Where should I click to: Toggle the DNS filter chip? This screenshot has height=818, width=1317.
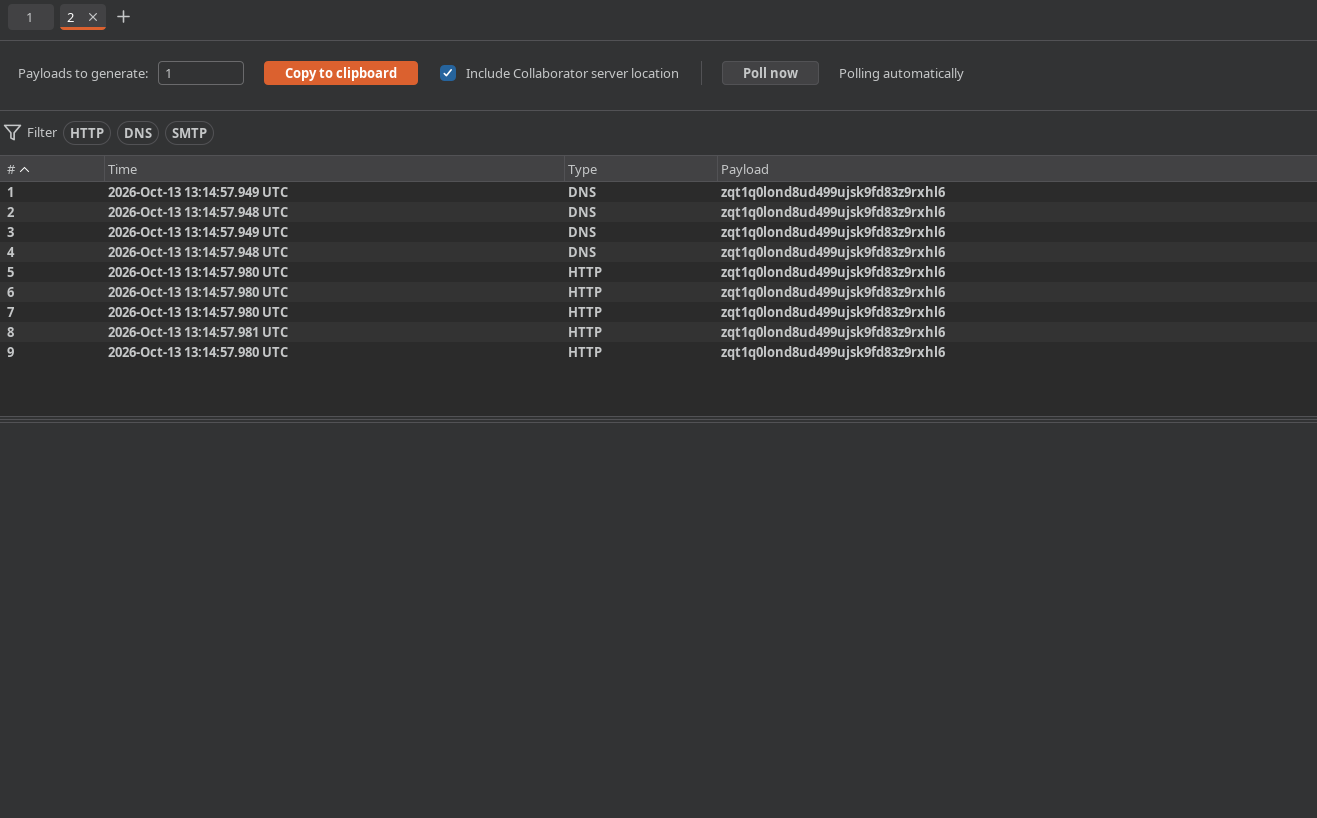(138, 133)
